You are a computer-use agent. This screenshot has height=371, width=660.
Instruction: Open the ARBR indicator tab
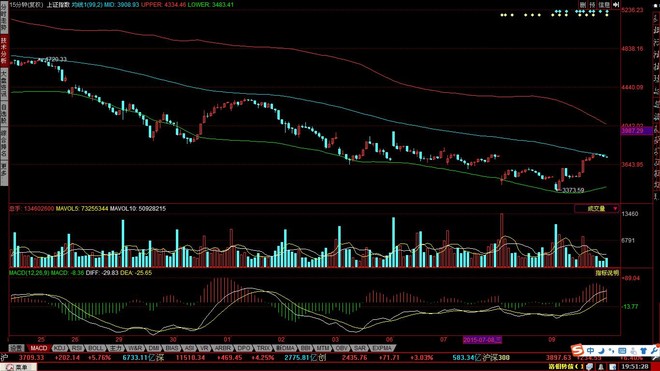(x=222, y=348)
